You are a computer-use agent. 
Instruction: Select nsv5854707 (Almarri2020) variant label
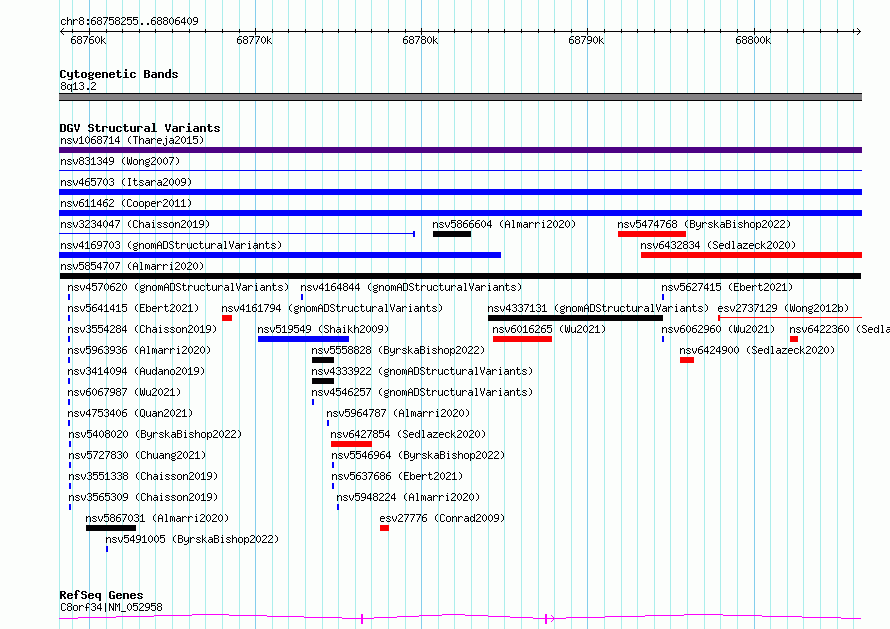132,266
